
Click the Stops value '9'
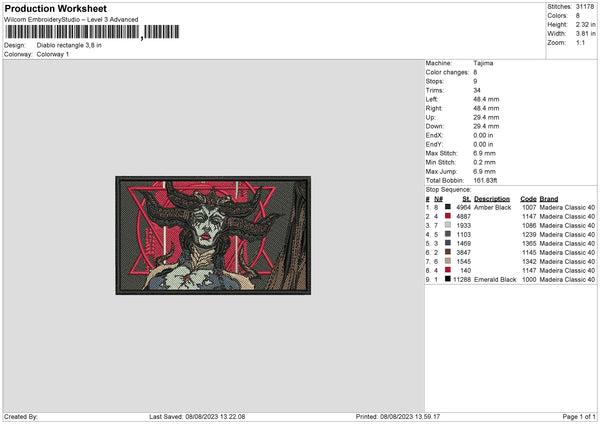pyautogui.click(x=475, y=82)
